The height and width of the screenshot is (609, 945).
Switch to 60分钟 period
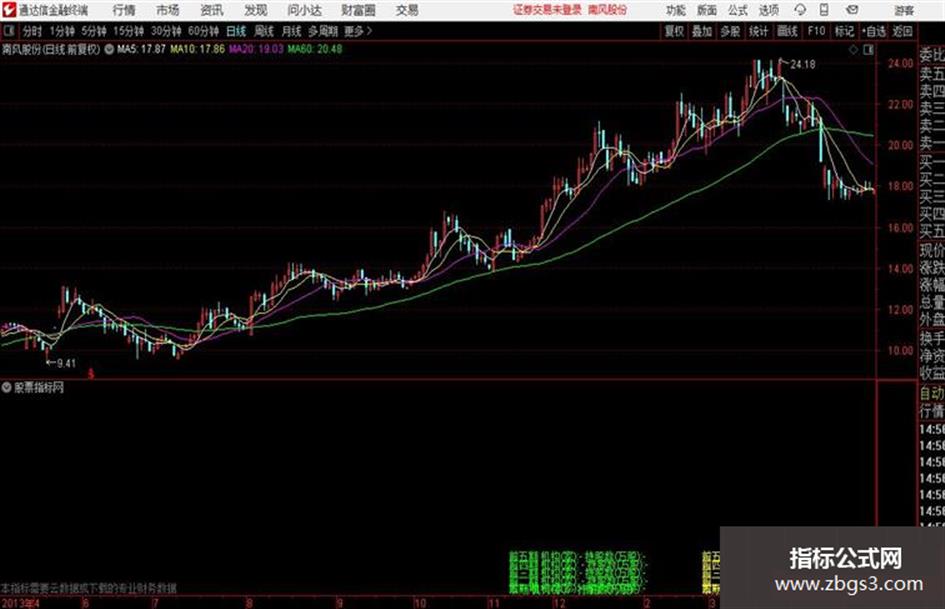coord(204,31)
